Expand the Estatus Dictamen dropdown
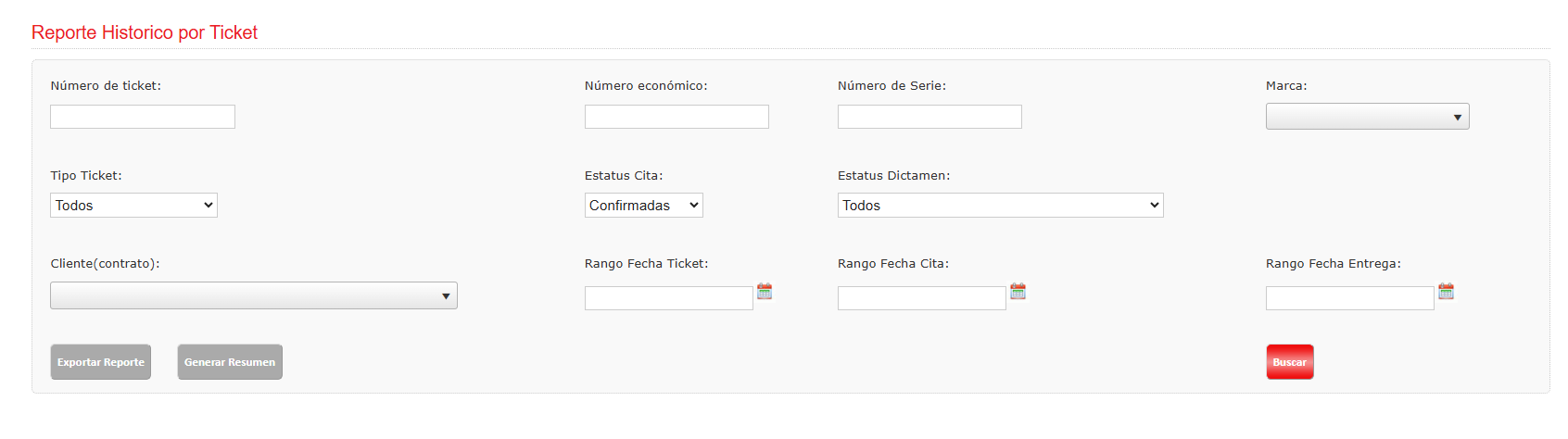The image size is (1568, 439). coord(1000,206)
